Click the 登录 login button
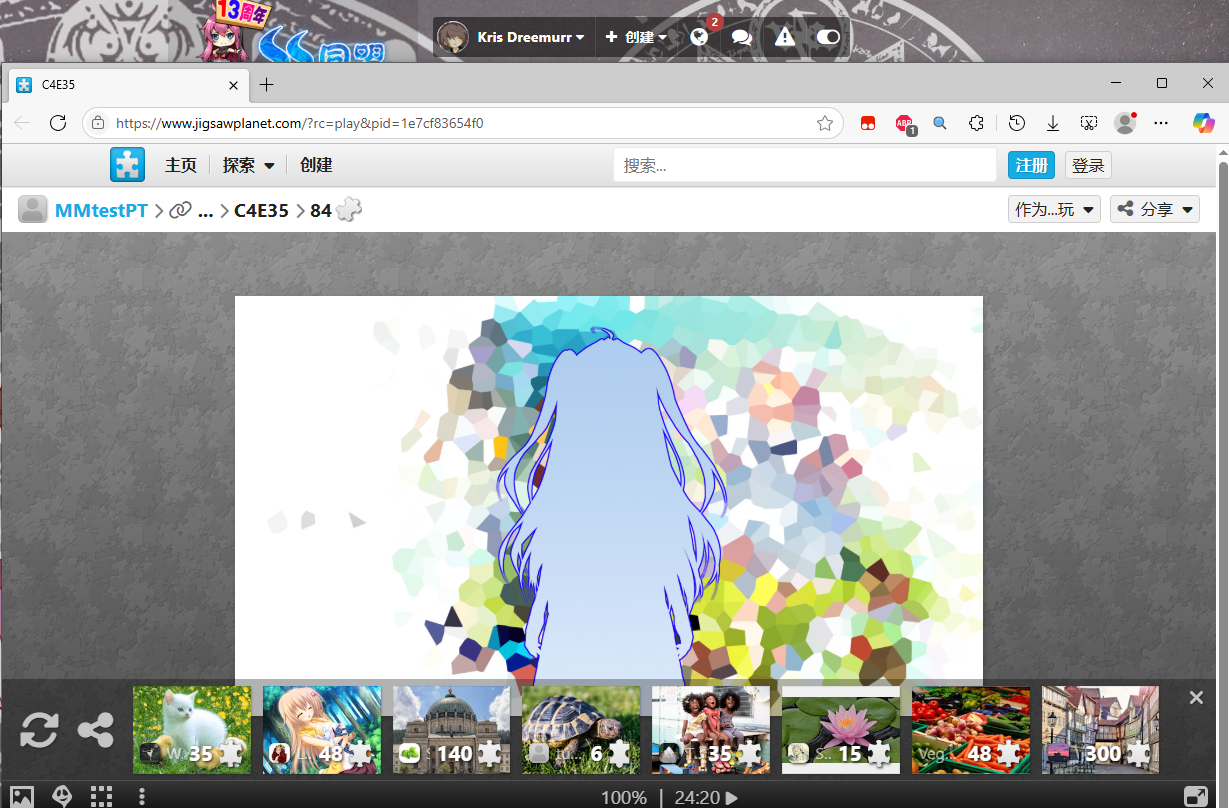 tap(1088, 165)
